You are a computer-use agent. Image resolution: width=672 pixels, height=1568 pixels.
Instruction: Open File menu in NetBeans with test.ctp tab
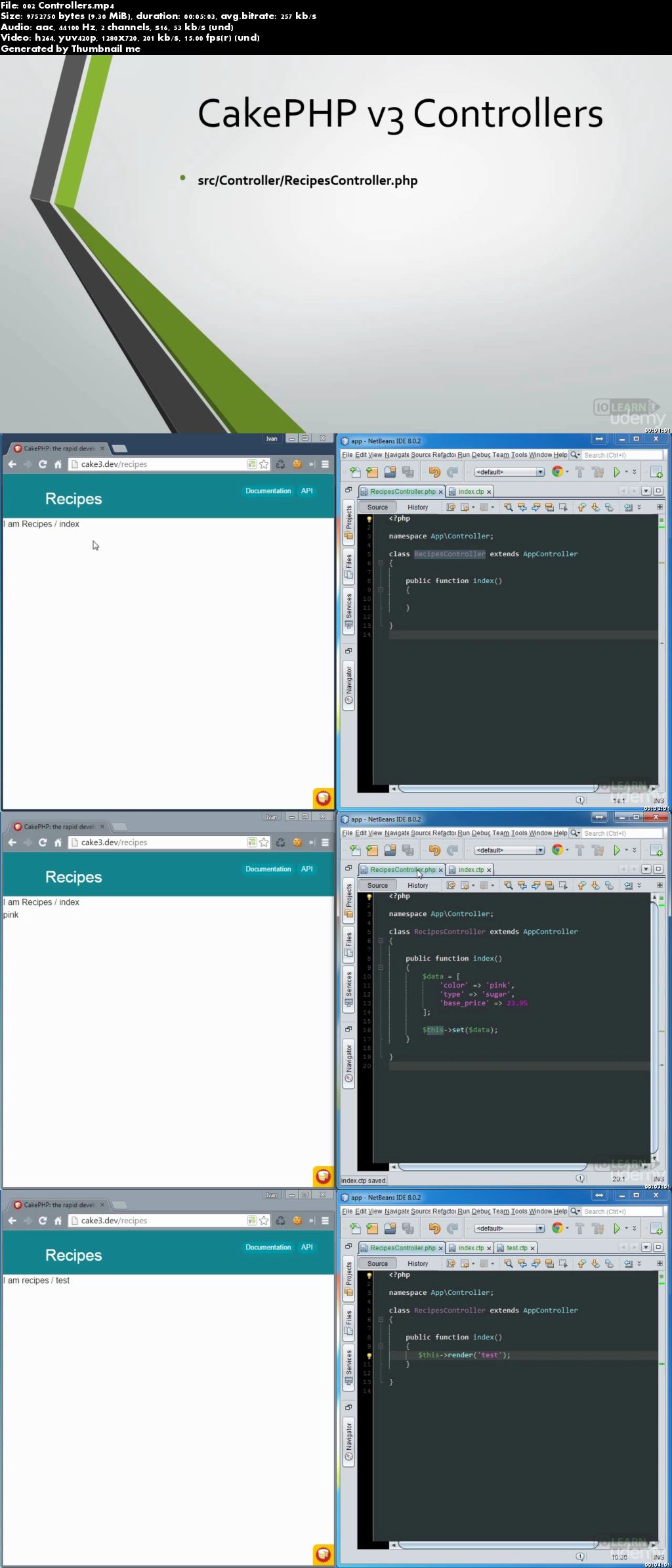(347, 1211)
